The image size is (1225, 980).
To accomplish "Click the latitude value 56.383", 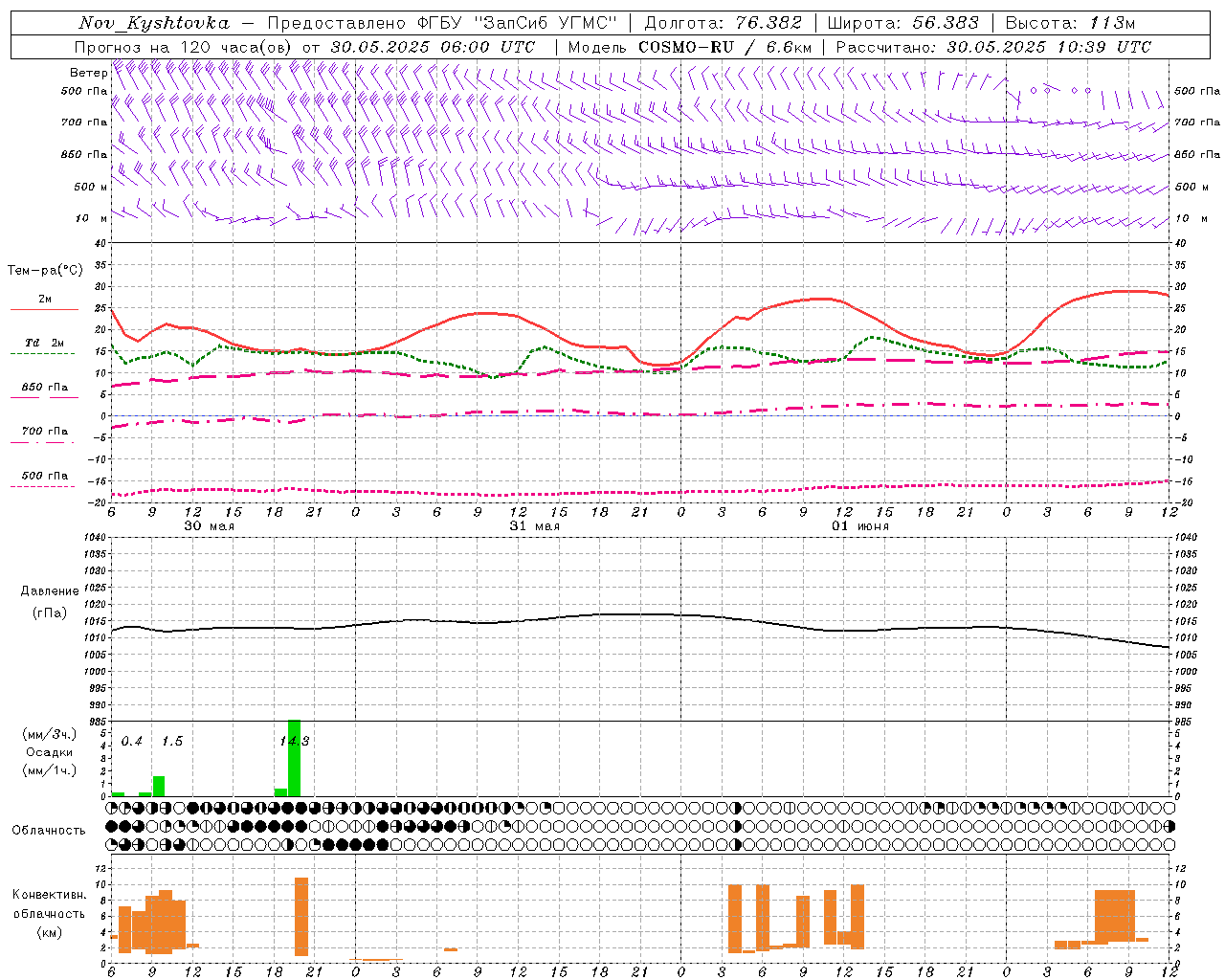I will pos(945,23).
